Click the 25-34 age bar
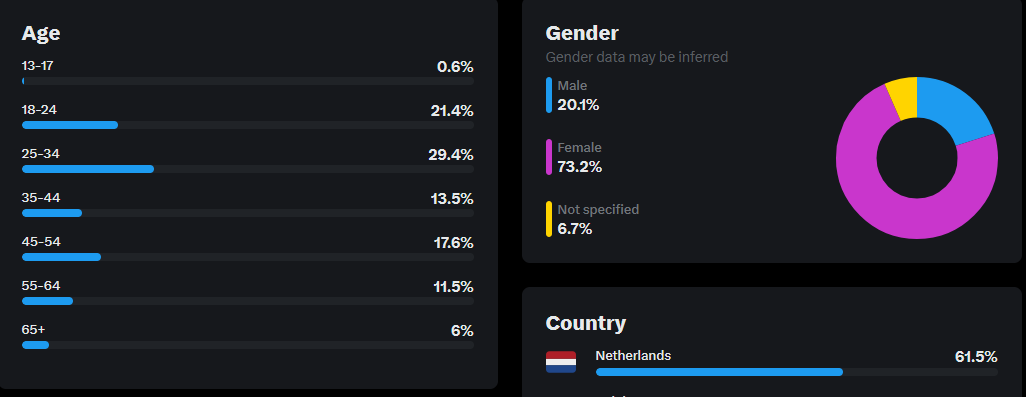The width and height of the screenshot is (1026, 397). (x=248, y=169)
